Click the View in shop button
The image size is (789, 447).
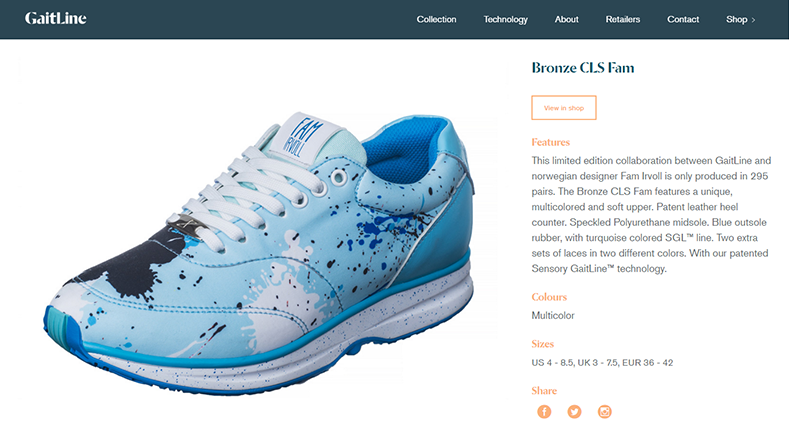click(x=564, y=108)
